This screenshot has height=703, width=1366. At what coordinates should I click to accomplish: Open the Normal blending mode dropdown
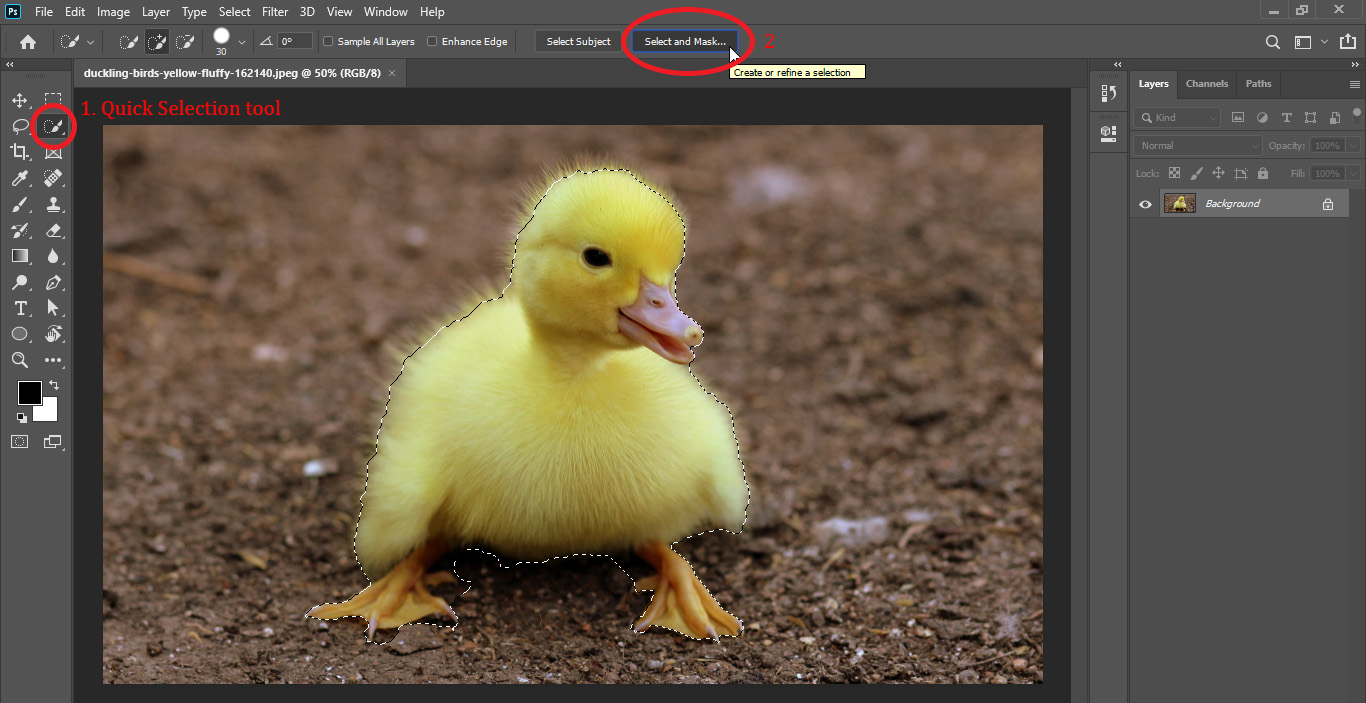(1196, 145)
